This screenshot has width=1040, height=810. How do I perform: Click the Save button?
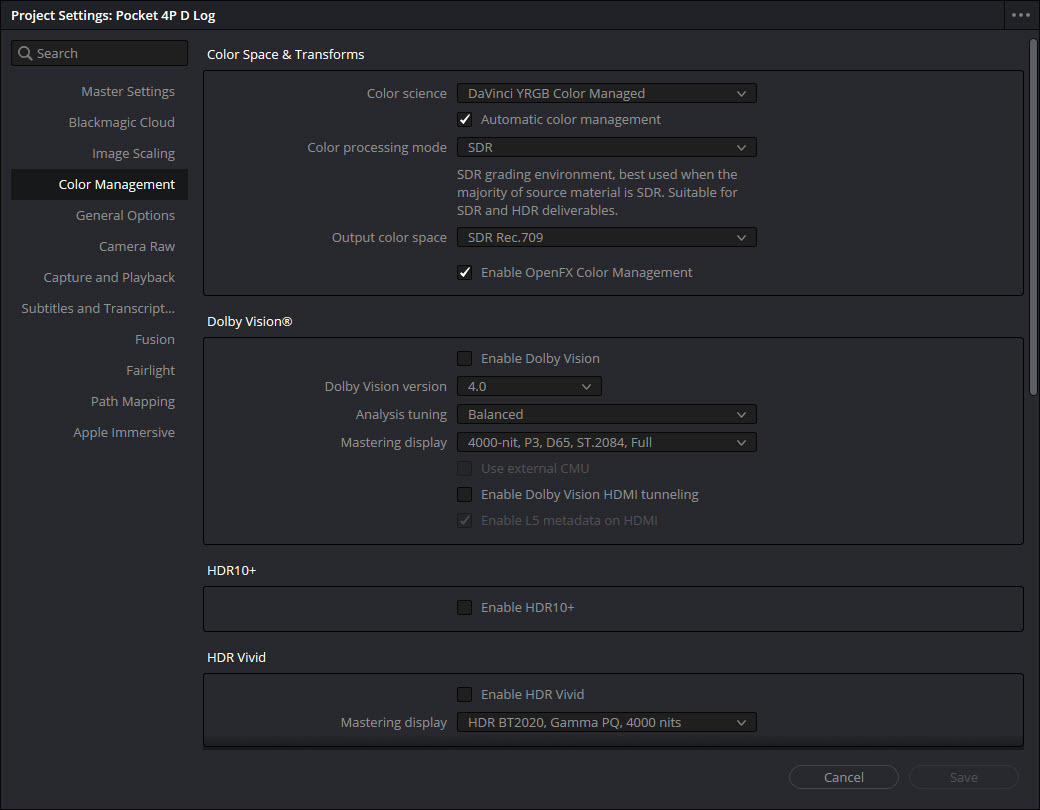click(x=964, y=777)
